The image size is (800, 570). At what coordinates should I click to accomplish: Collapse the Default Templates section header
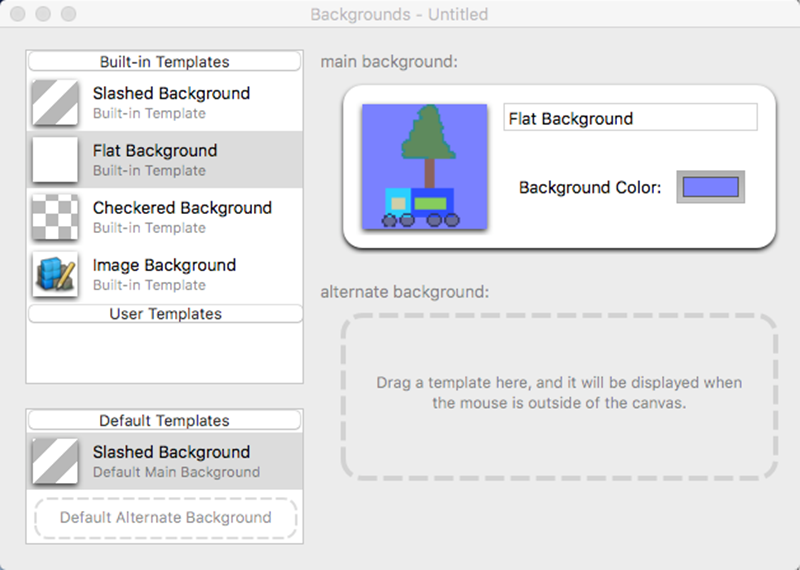(165, 421)
